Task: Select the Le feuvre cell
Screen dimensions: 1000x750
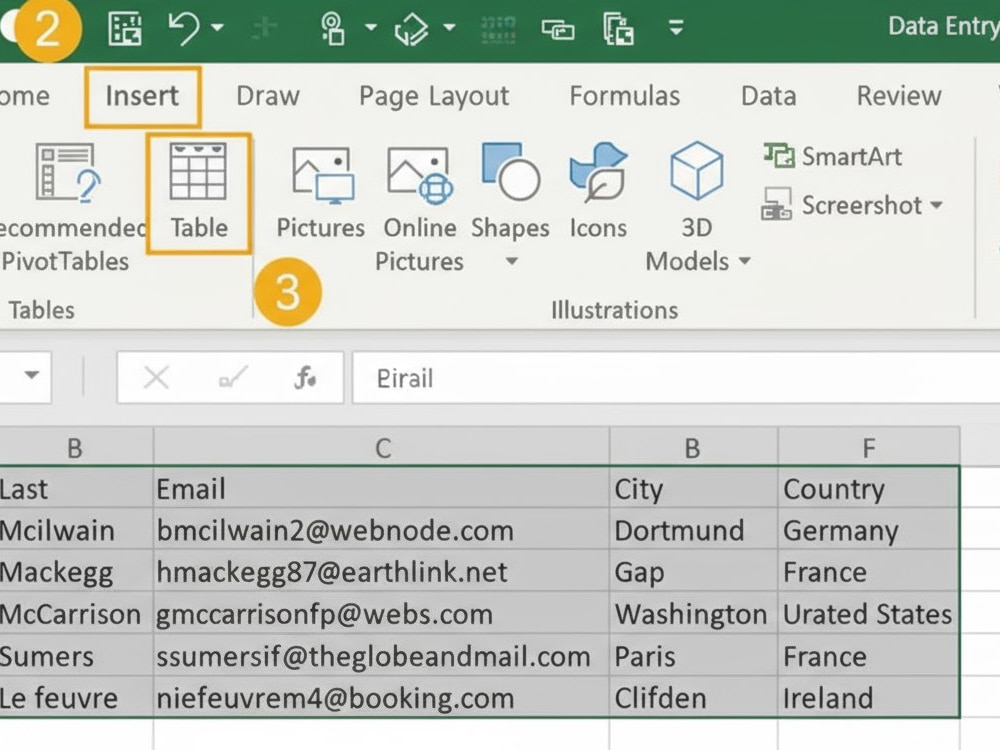Action: click(x=76, y=698)
